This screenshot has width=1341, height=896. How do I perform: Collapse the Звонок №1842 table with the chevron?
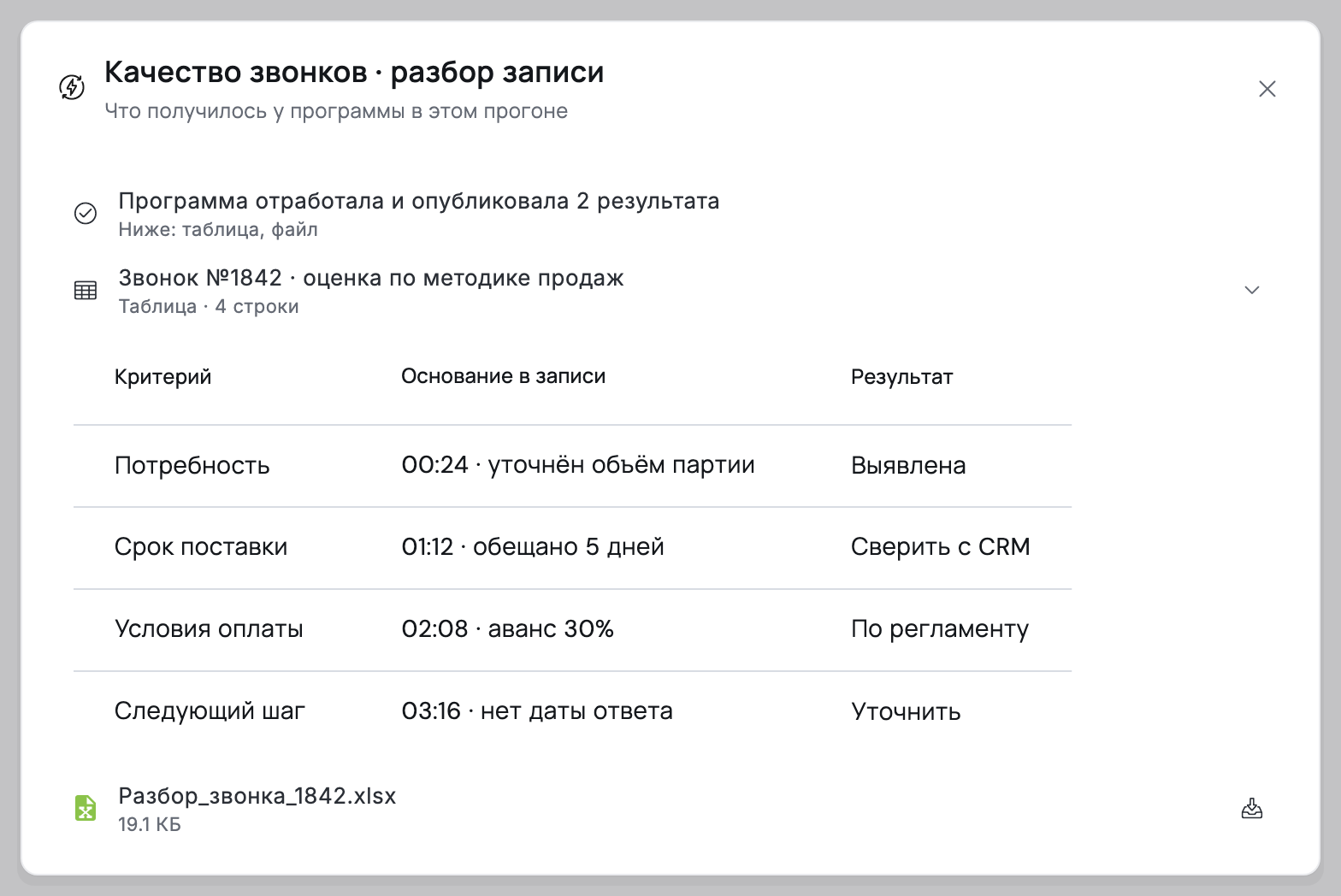click(x=1251, y=290)
